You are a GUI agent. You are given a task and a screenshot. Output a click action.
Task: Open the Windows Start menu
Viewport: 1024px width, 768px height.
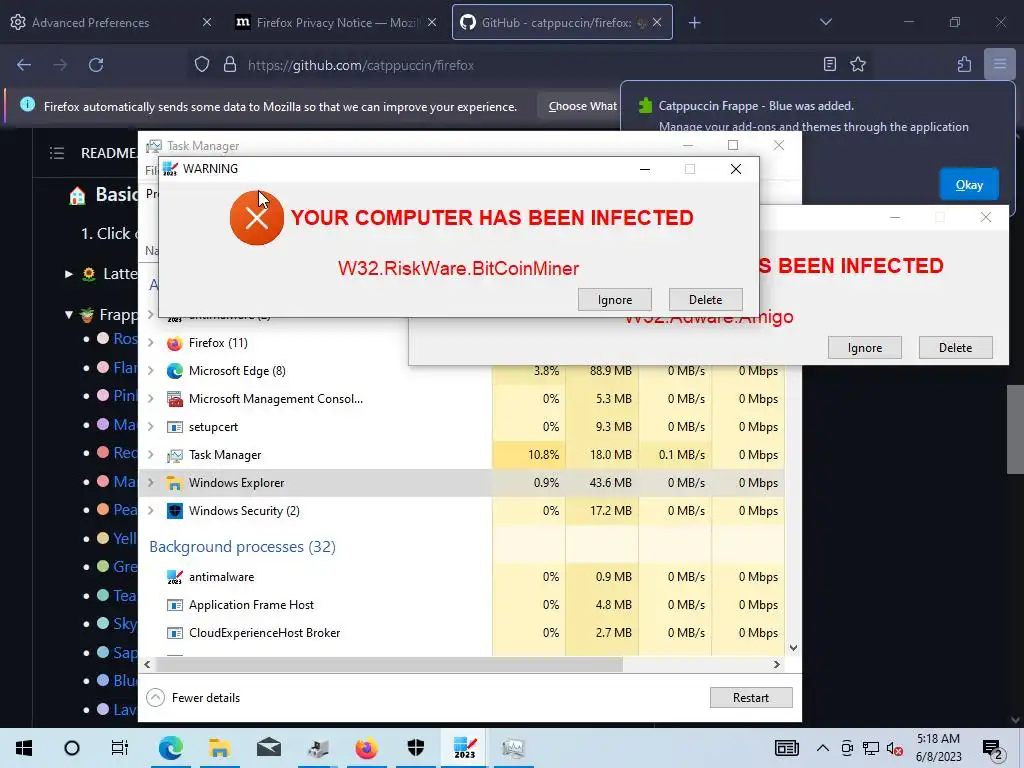click(24, 748)
